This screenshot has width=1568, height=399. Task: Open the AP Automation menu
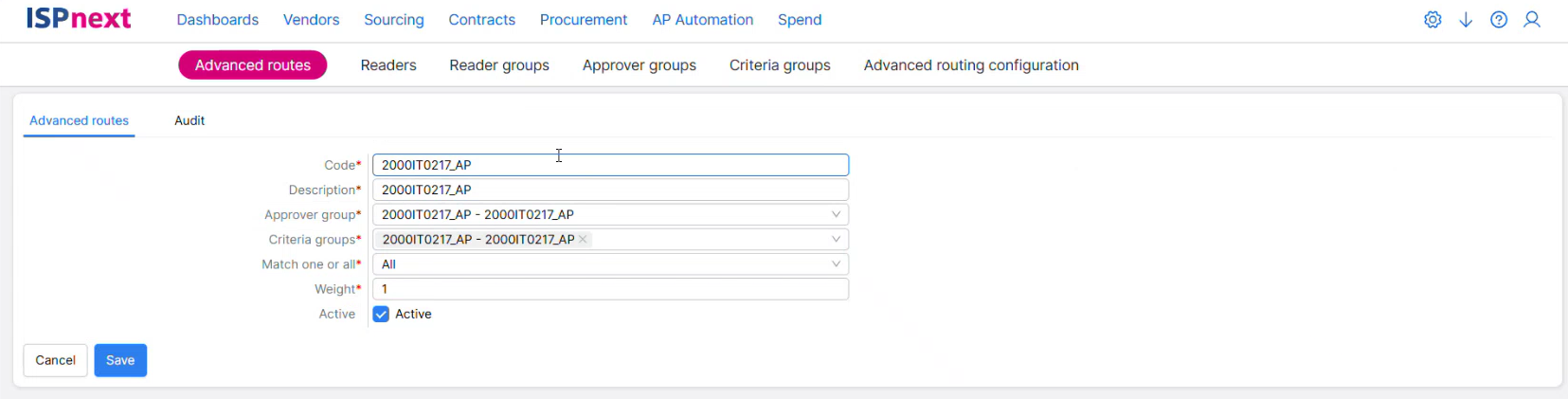point(703,20)
